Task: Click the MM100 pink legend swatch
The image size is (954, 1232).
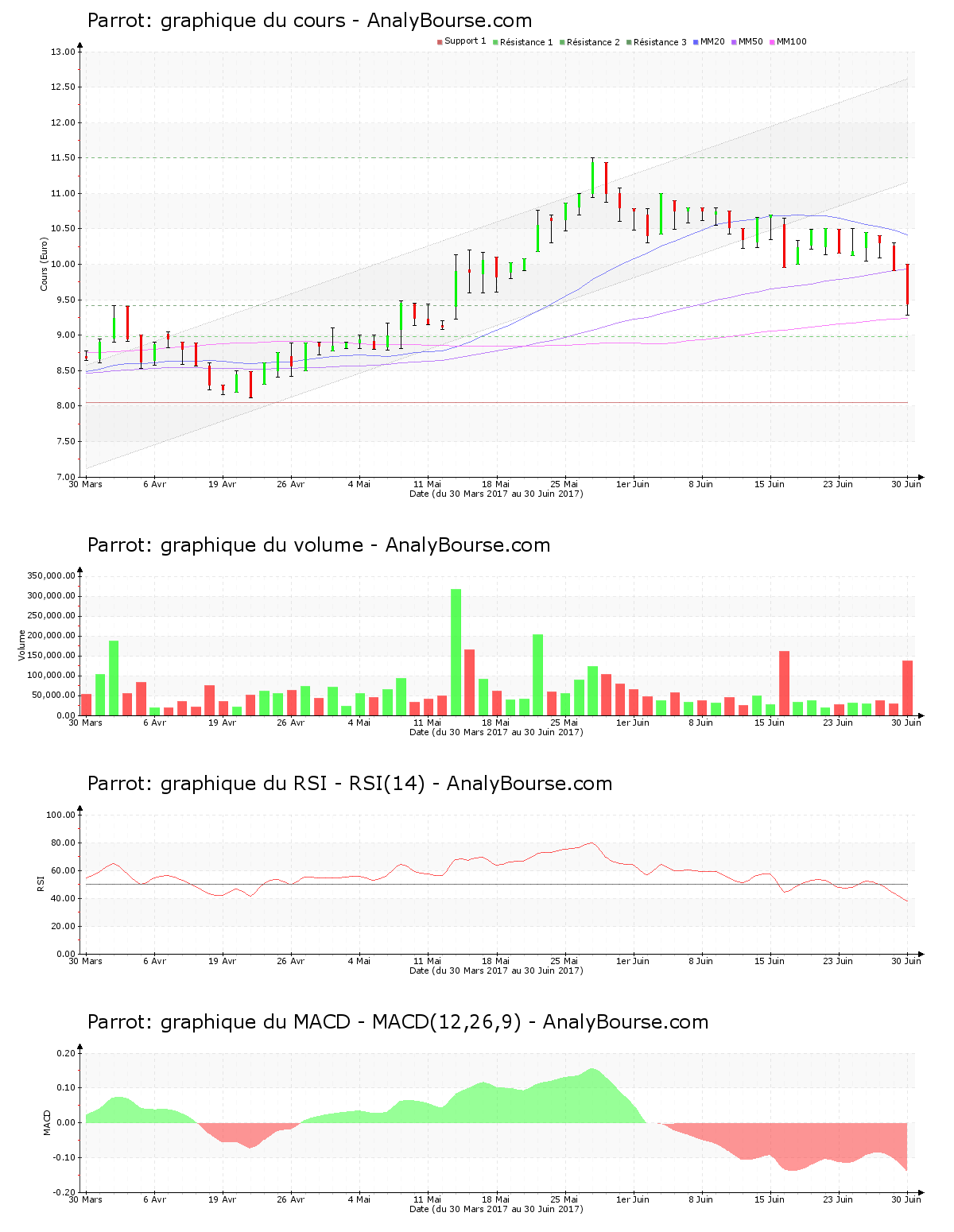Action: [772, 42]
